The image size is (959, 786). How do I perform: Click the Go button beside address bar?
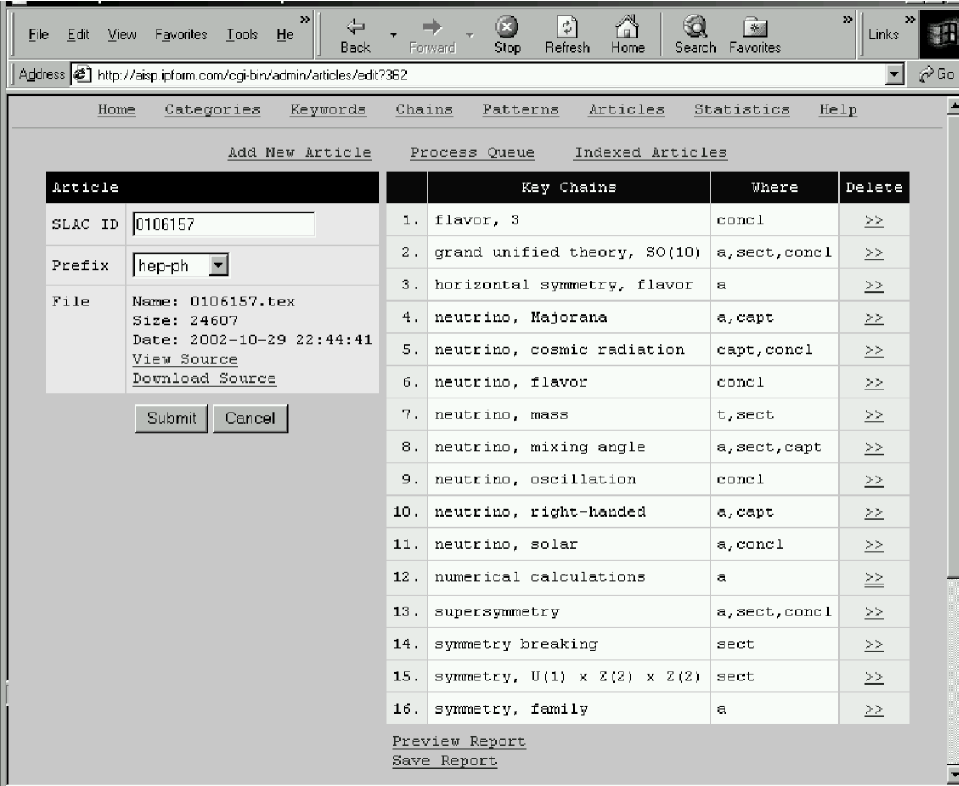(x=942, y=76)
